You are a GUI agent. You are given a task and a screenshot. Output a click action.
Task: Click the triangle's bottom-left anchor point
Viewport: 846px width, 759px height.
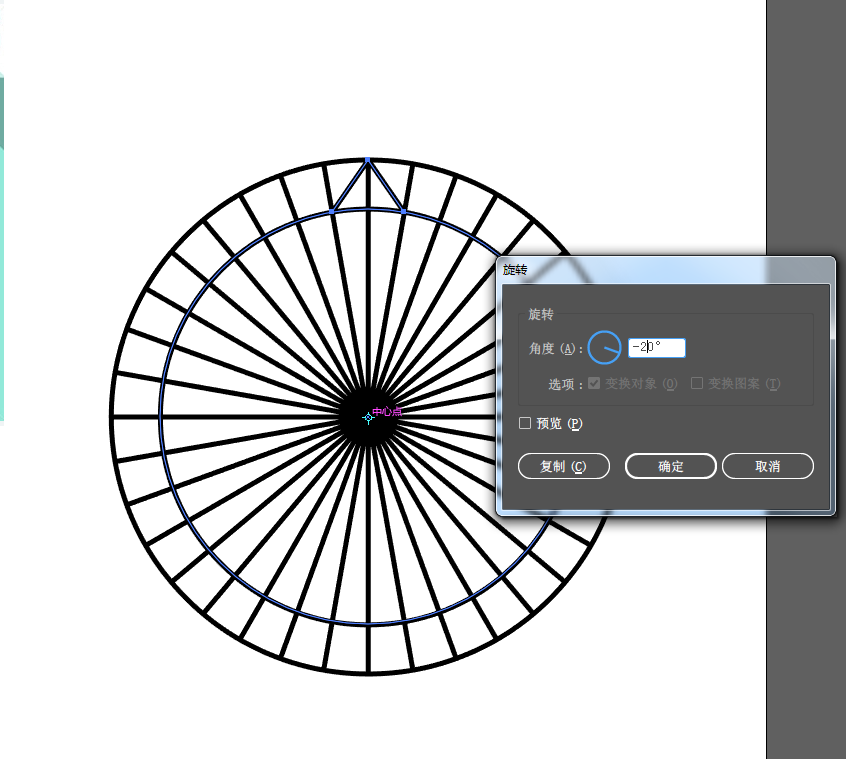coord(332,212)
